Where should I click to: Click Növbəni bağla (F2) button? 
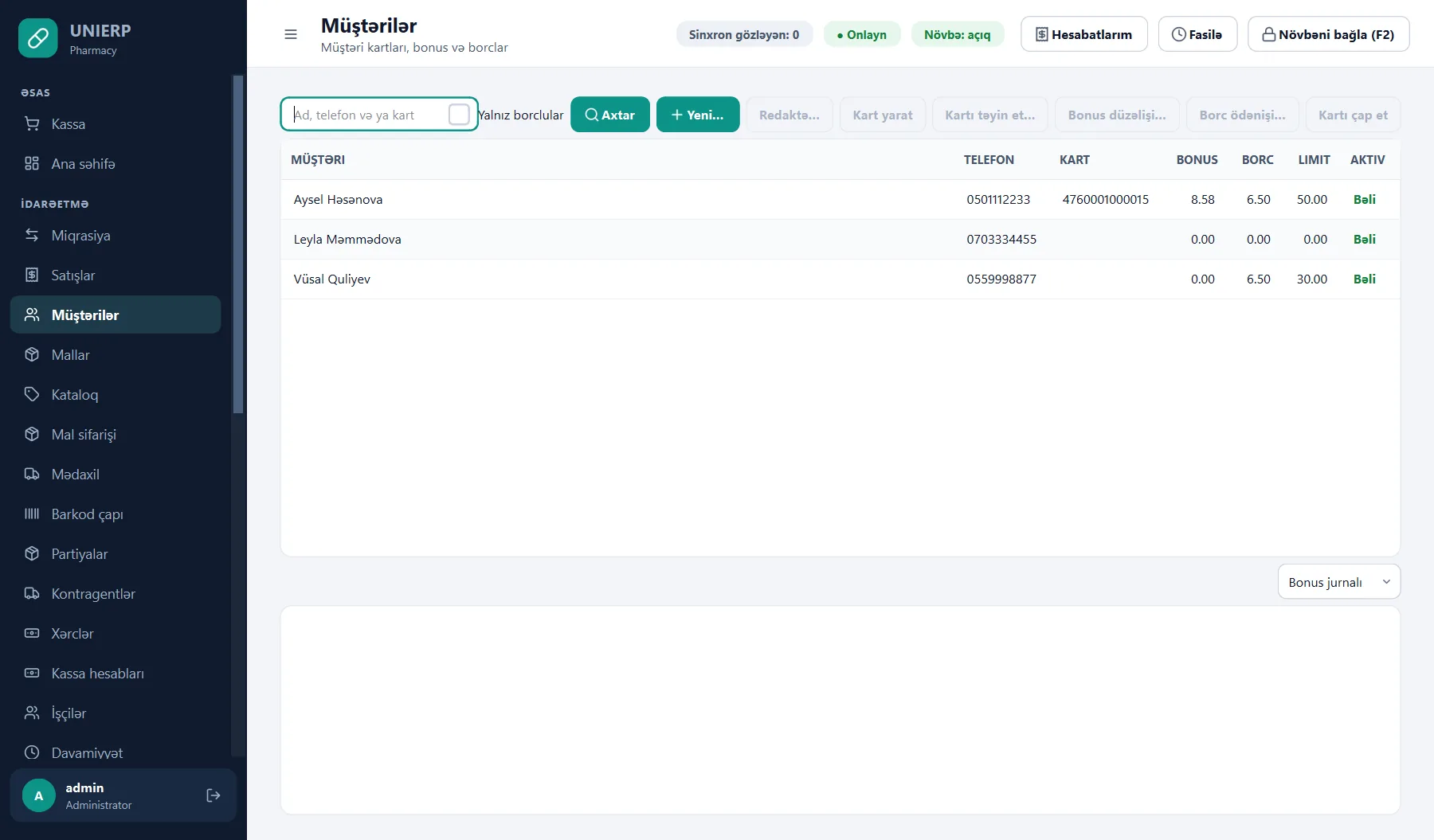1328,34
